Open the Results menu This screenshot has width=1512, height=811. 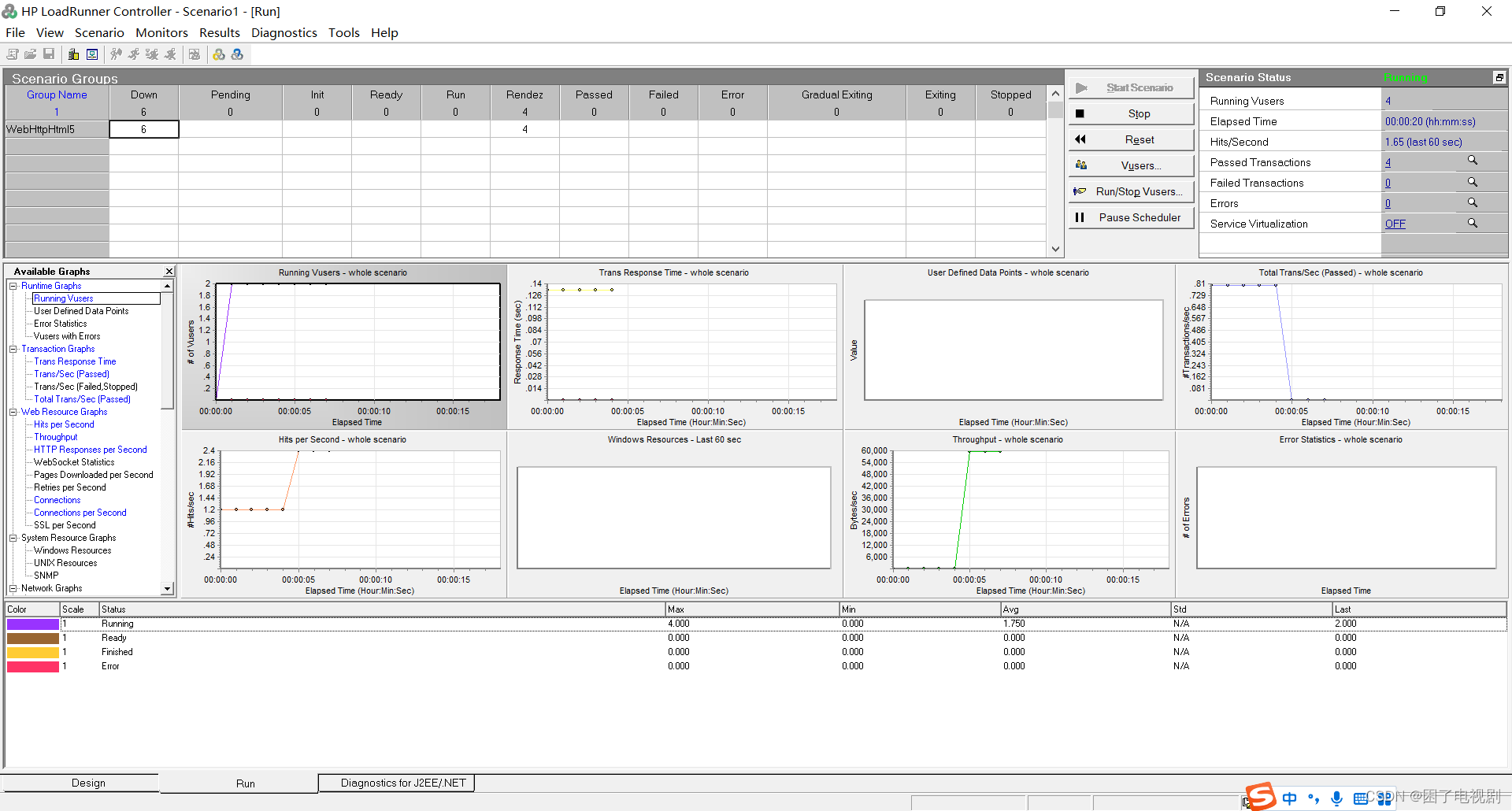pyautogui.click(x=219, y=32)
